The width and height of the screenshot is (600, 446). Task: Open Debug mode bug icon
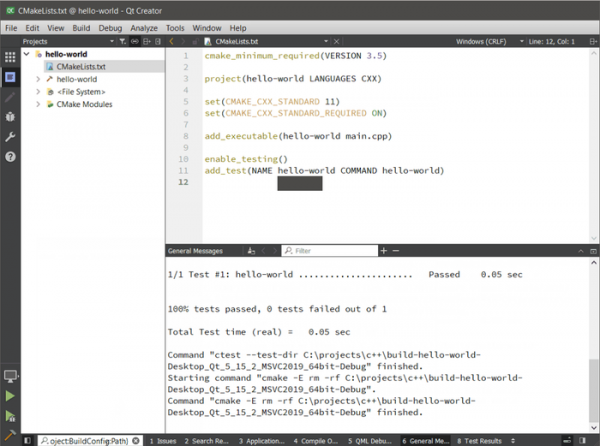(10, 116)
